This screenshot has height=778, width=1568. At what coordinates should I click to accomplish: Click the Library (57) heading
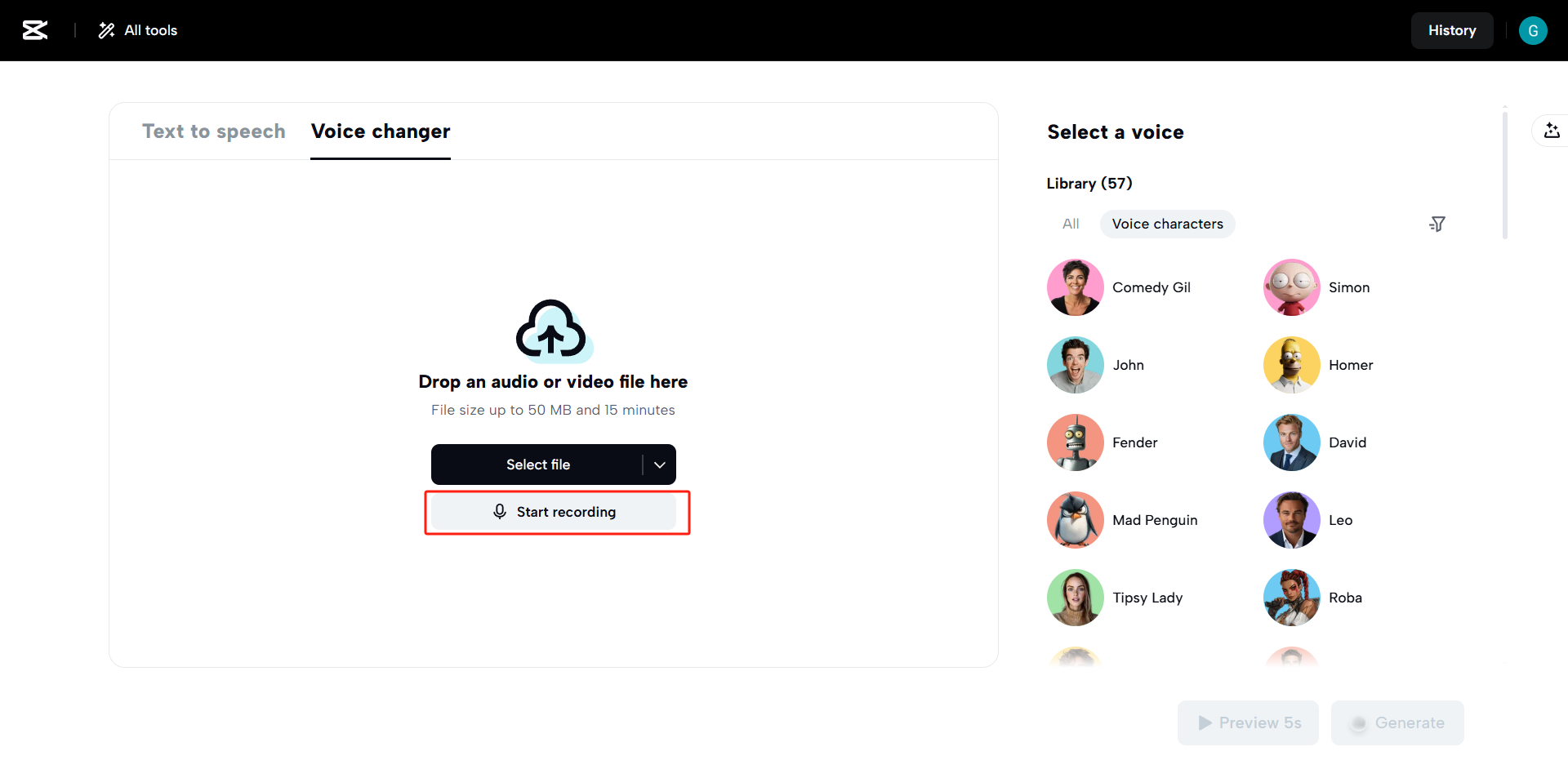click(1089, 184)
